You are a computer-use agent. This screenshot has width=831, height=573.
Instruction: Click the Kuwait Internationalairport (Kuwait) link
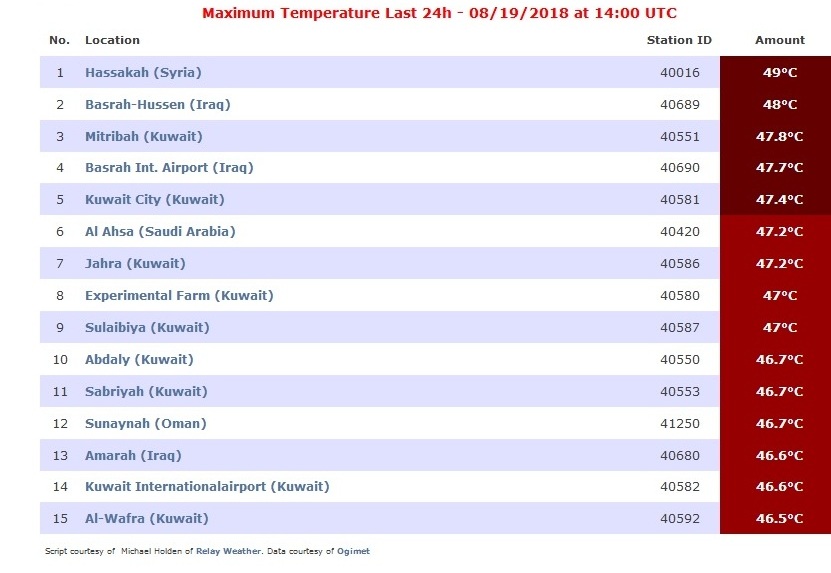(x=207, y=487)
